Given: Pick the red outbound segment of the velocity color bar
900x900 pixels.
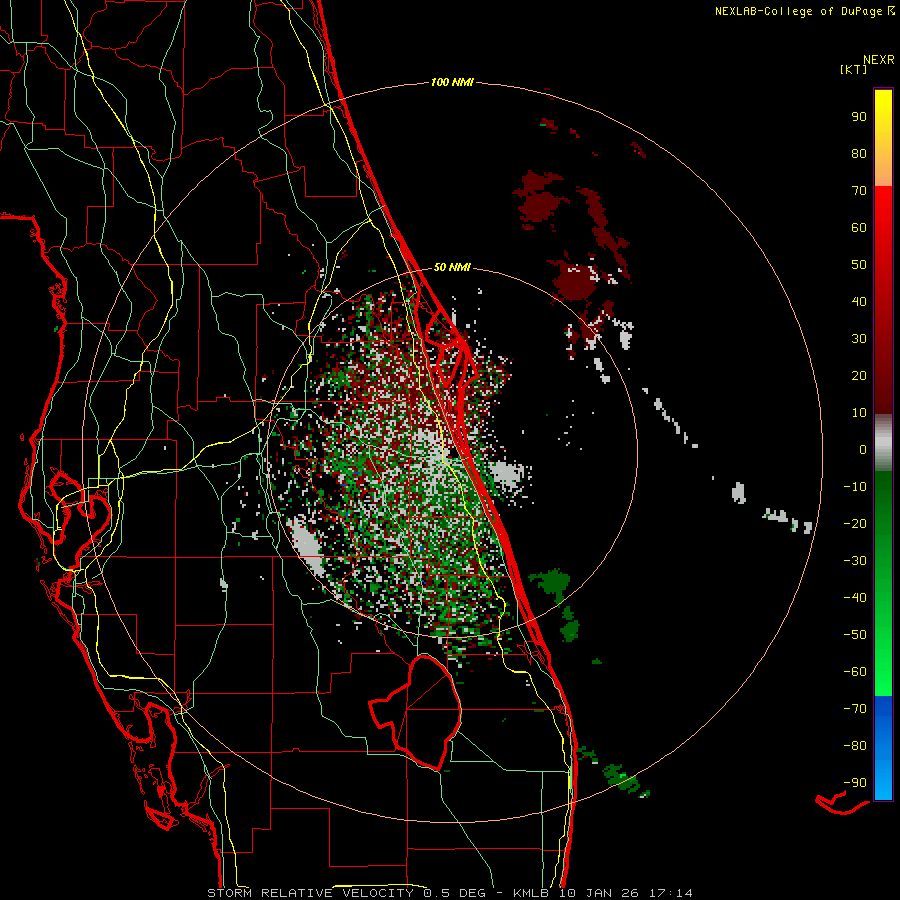Looking at the screenshot, I should point(883,300).
